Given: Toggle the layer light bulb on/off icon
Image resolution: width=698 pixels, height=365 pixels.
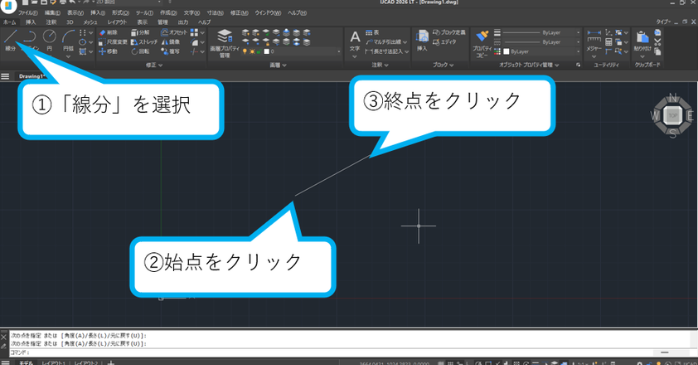Looking at the screenshot, I should [x=244, y=52].
